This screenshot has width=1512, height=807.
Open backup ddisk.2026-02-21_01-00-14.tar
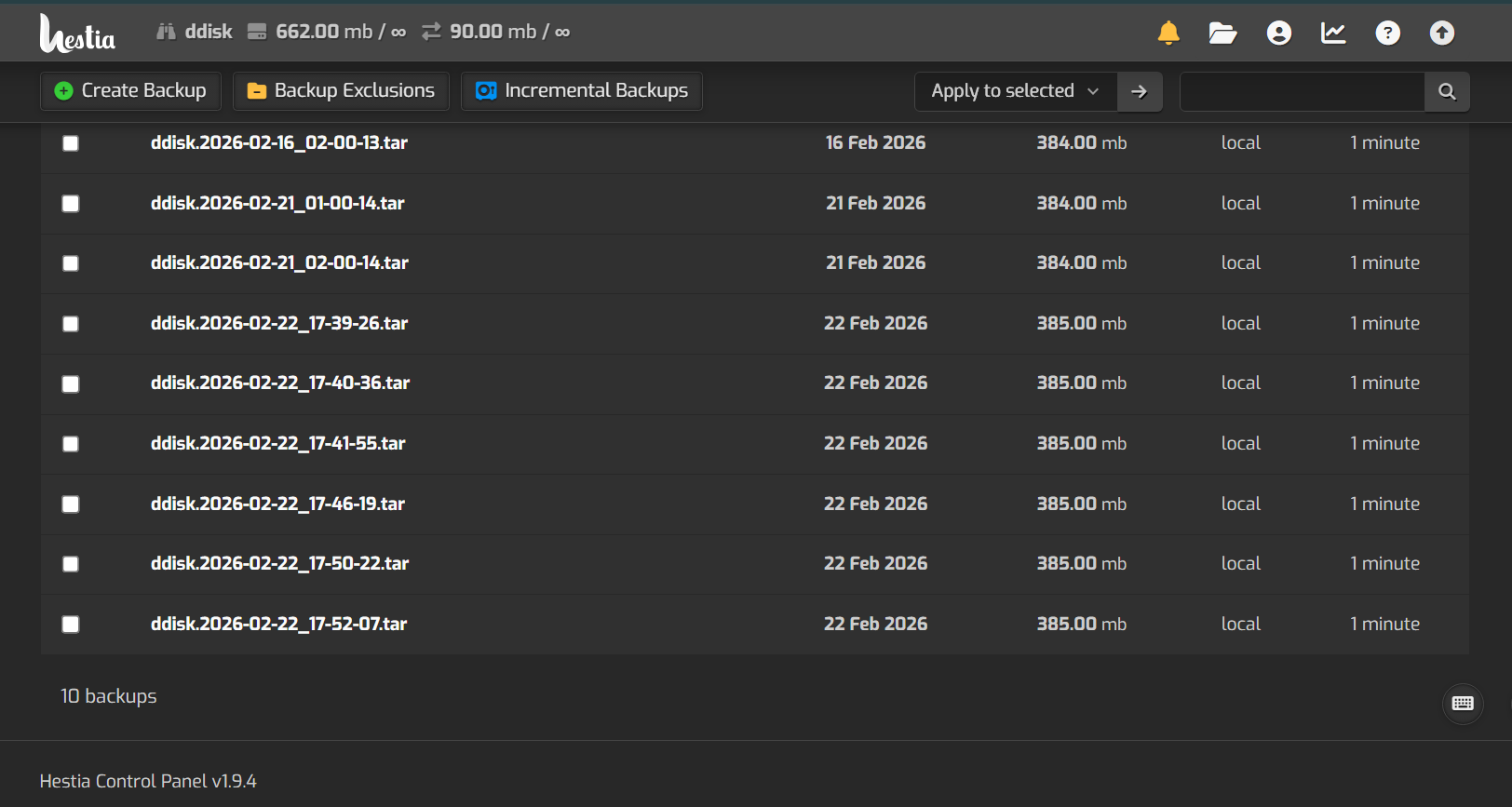coord(277,203)
